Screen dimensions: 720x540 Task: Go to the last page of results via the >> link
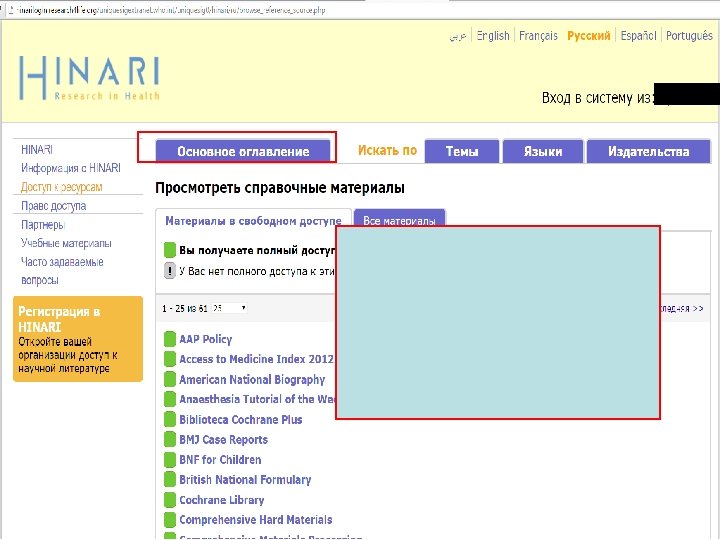coord(682,308)
